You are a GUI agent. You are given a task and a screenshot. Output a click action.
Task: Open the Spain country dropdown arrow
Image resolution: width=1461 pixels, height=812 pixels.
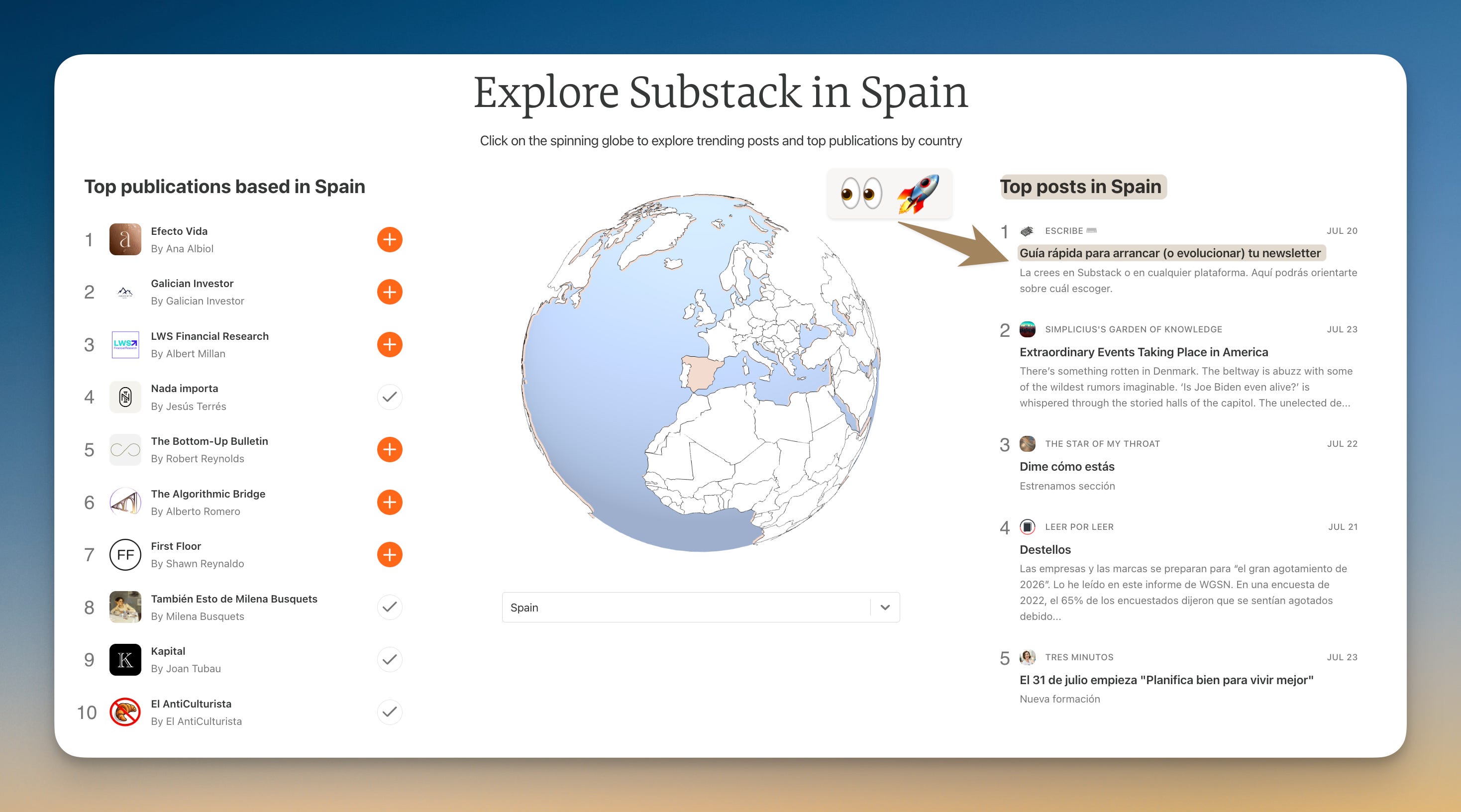pyautogui.click(x=885, y=608)
